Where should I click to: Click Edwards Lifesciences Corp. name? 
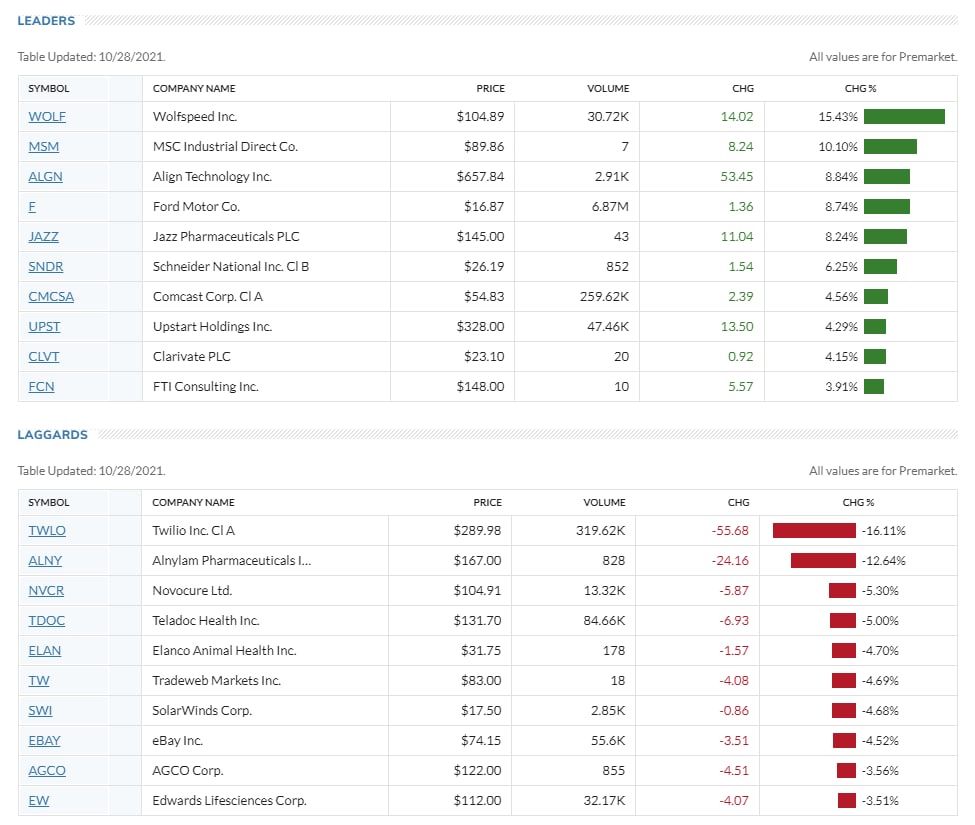pyautogui.click(x=229, y=801)
